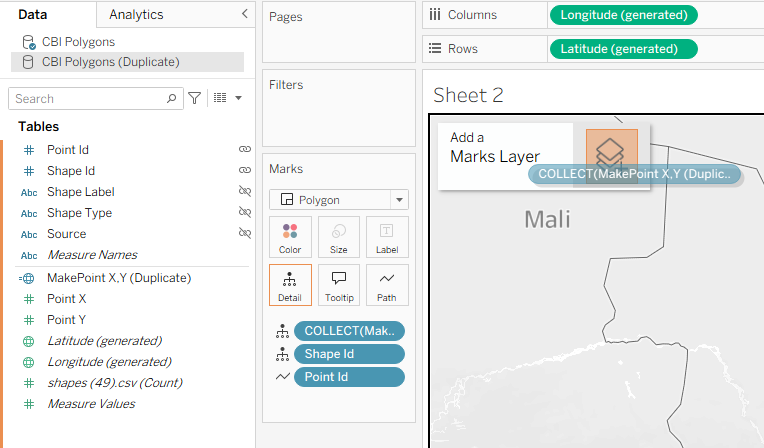The height and width of the screenshot is (448, 764).
Task: Click the globe icon beside Latitude (generated)
Action: 29,341
